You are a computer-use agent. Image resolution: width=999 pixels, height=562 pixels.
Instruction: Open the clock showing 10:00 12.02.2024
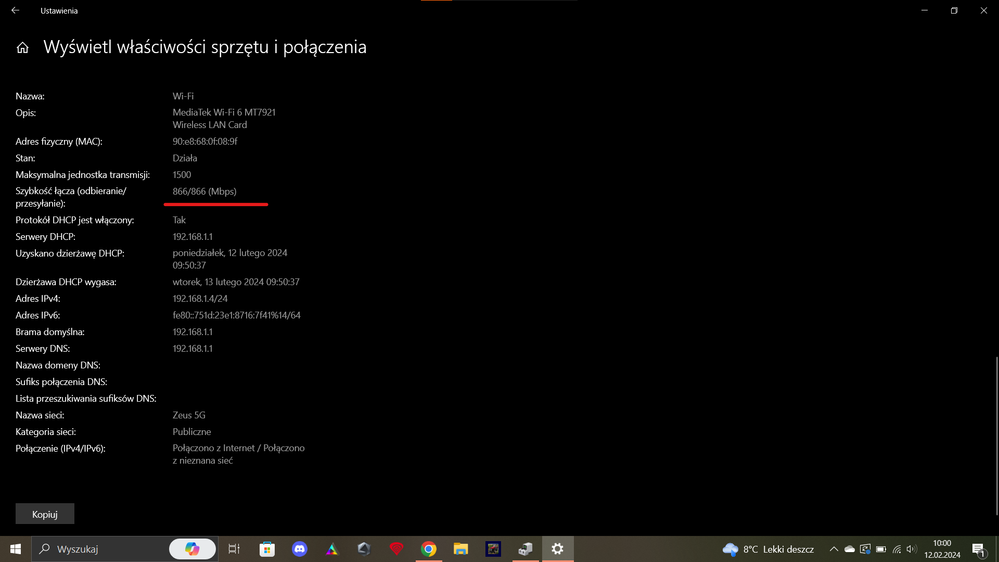pos(942,549)
